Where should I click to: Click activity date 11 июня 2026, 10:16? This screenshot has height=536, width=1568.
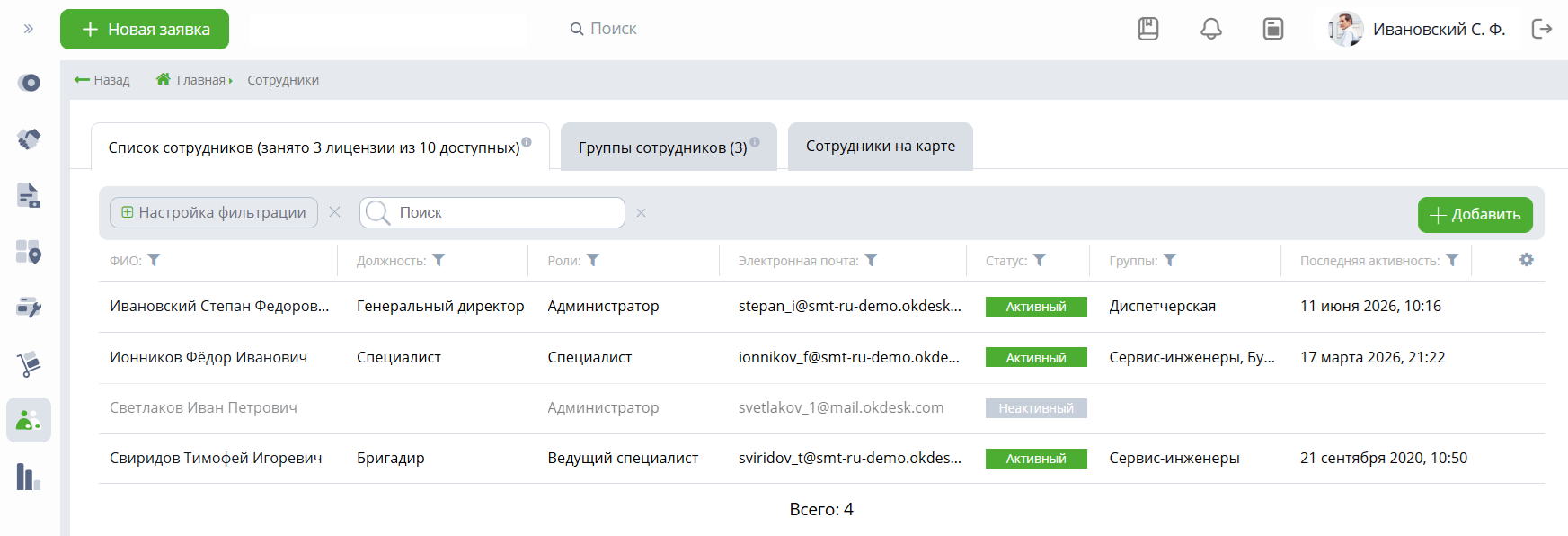(1370, 307)
